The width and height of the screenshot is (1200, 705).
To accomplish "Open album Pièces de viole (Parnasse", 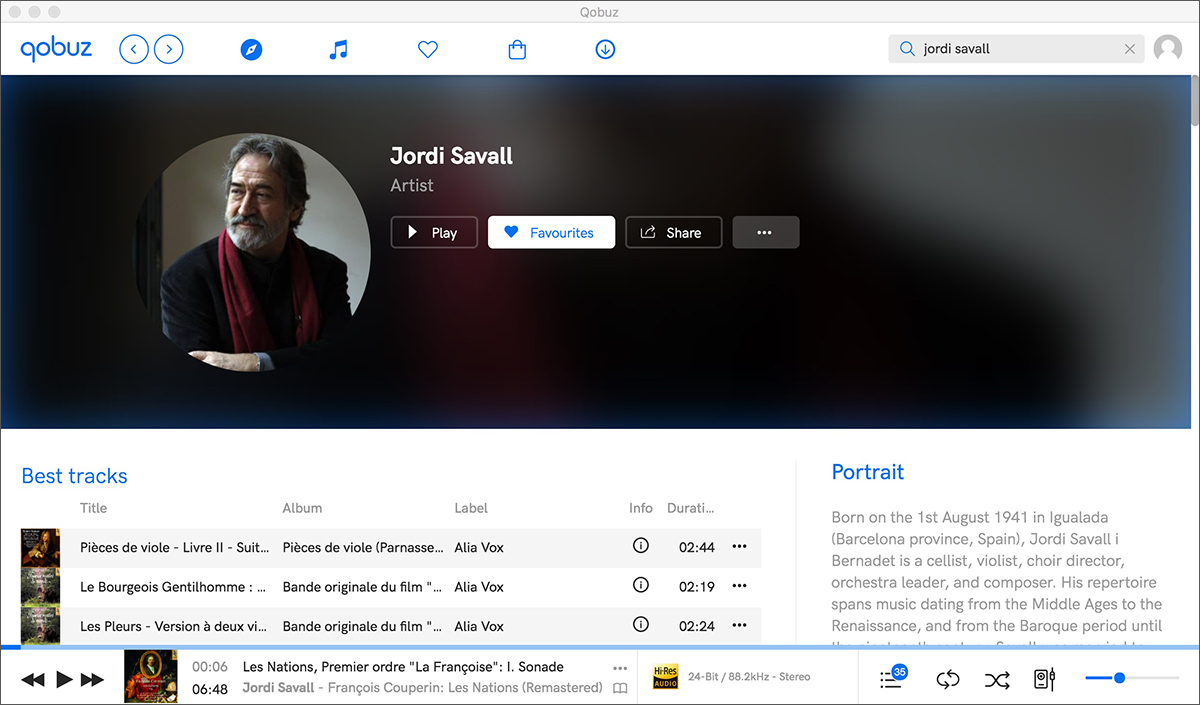I will pyautogui.click(x=363, y=547).
